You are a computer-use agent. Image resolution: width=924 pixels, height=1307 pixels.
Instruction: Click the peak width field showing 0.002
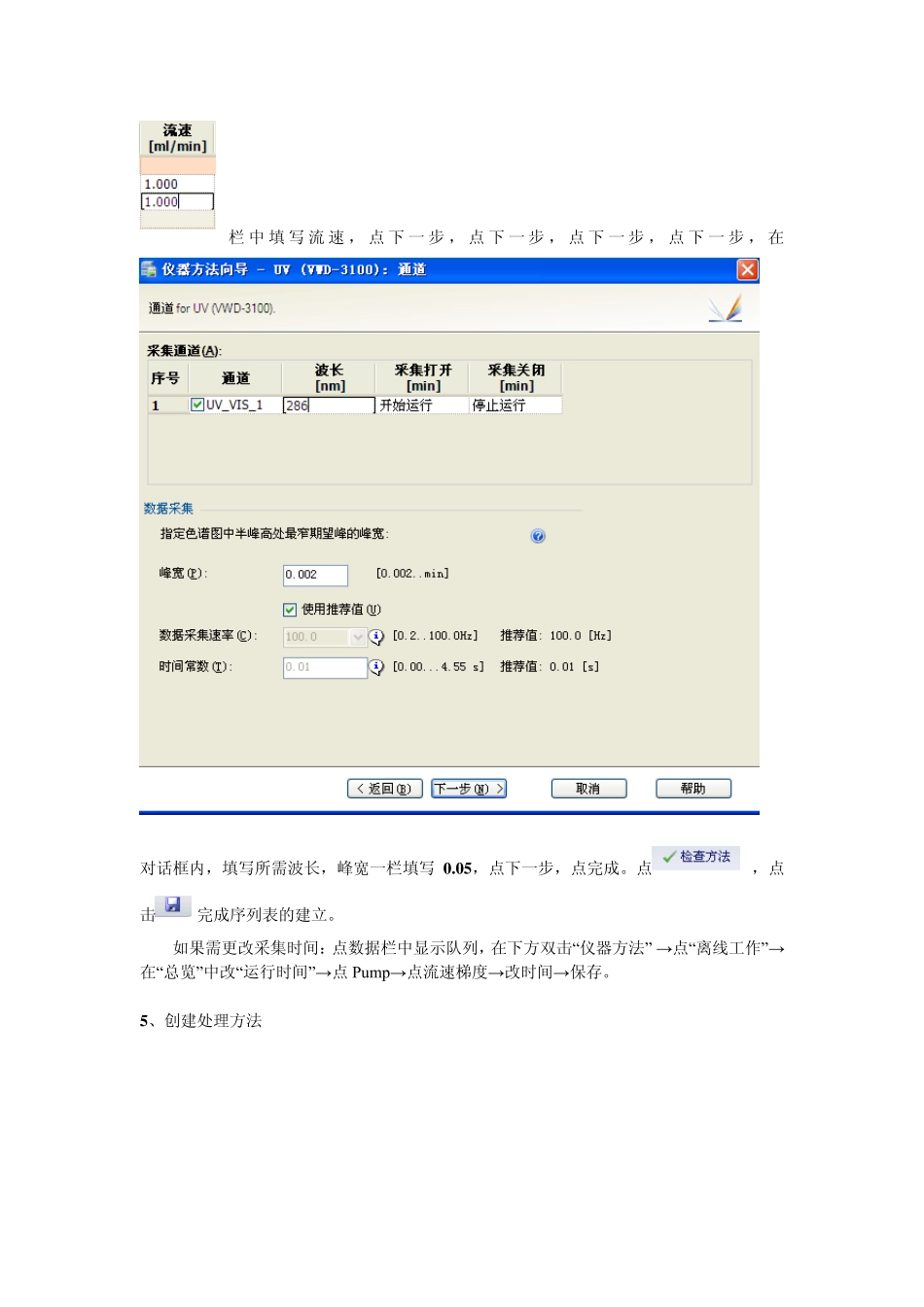(x=315, y=575)
